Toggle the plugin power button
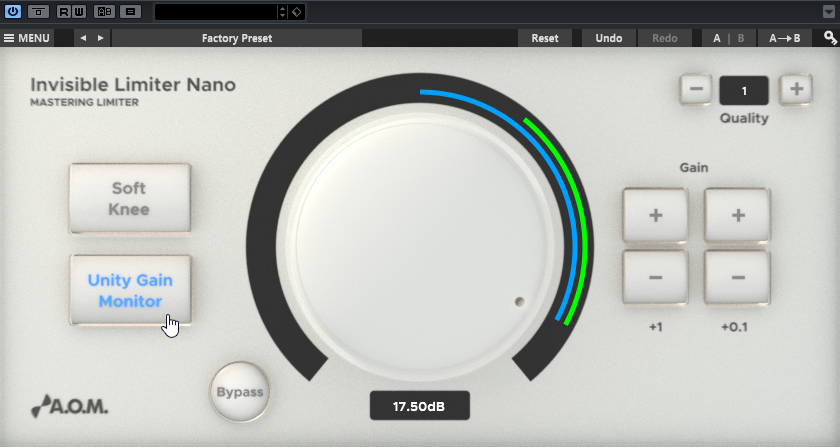The image size is (840, 447). pos(12,11)
